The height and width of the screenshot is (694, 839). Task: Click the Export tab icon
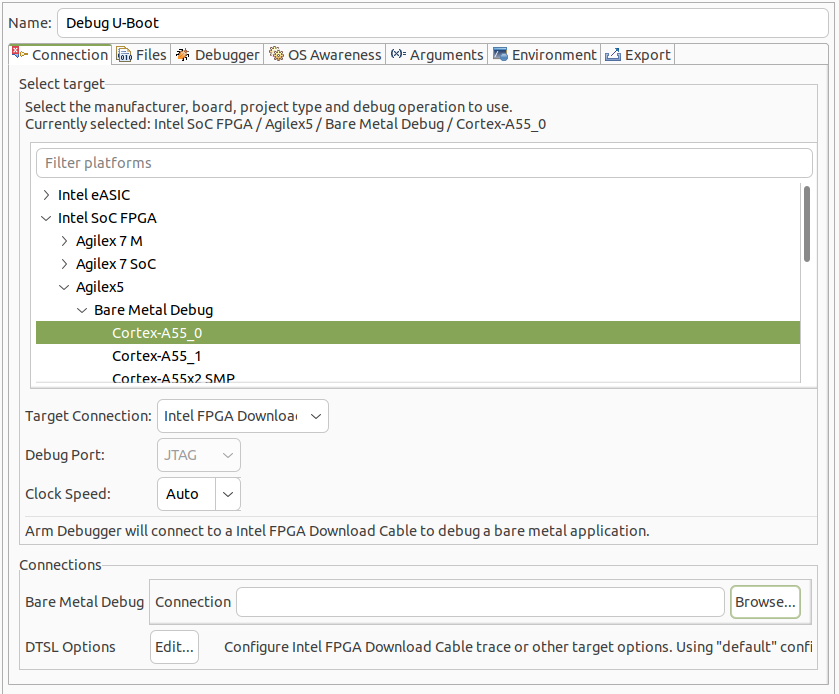(x=613, y=55)
